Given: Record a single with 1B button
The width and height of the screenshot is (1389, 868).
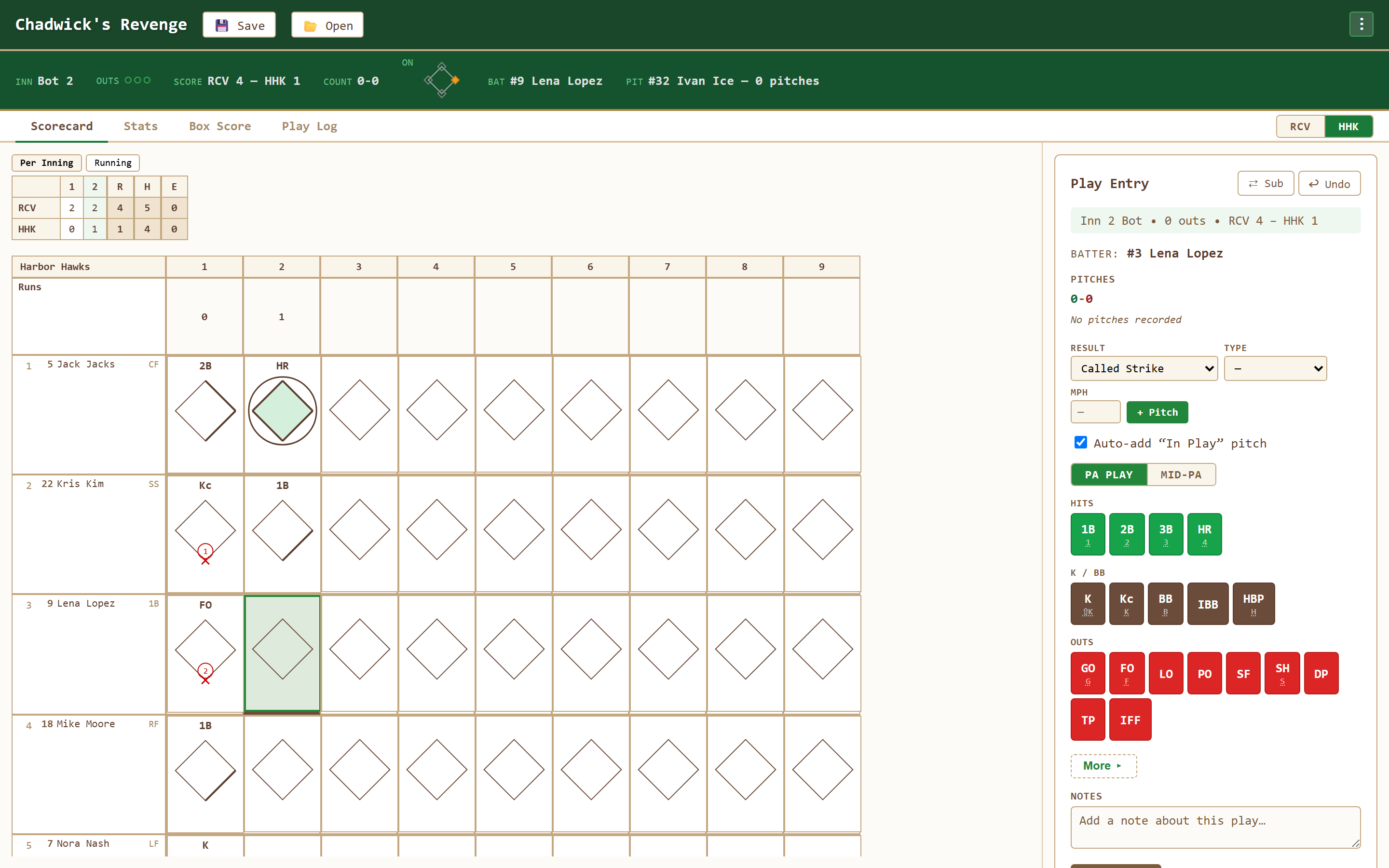Looking at the screenshot, I should (x=1088, y=534).
